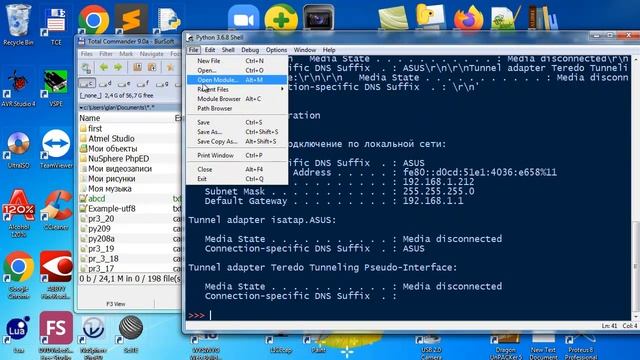Select file 'py209' in list
Screen dimensions: 640x360
tap(130, 229)
